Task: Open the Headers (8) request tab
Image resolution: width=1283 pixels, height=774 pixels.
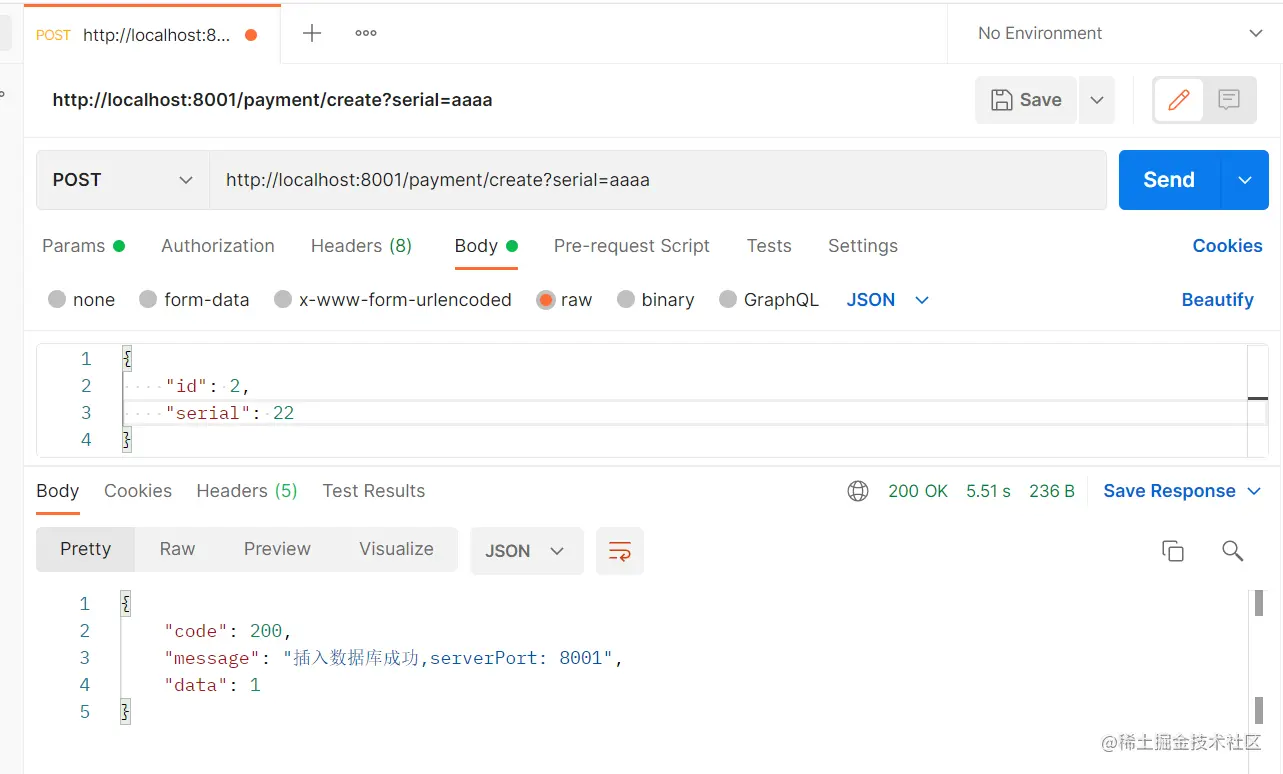Action: [x=361, y=246]
